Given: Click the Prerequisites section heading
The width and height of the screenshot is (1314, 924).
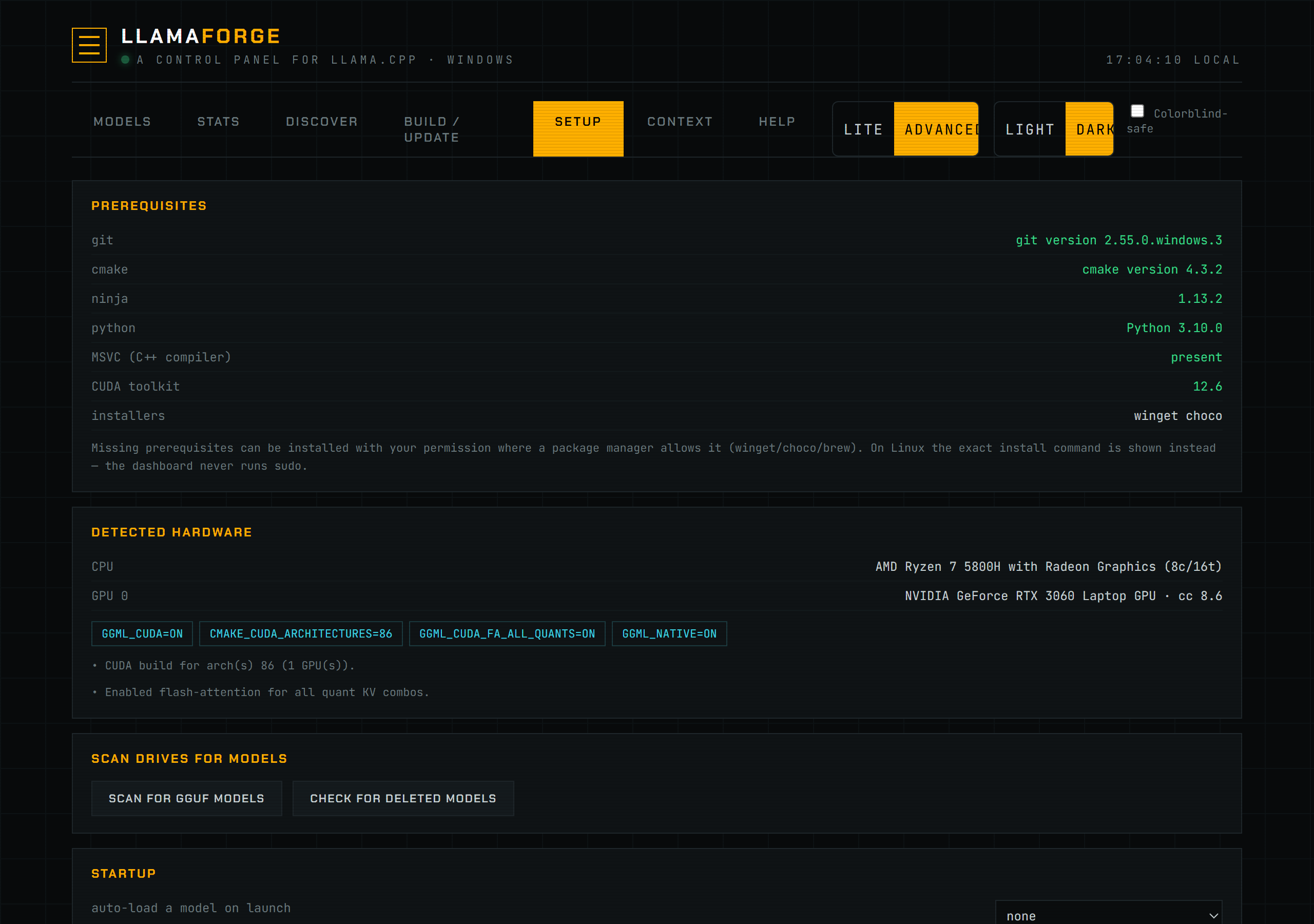Looking at the screenshot, I should point(149,205).
